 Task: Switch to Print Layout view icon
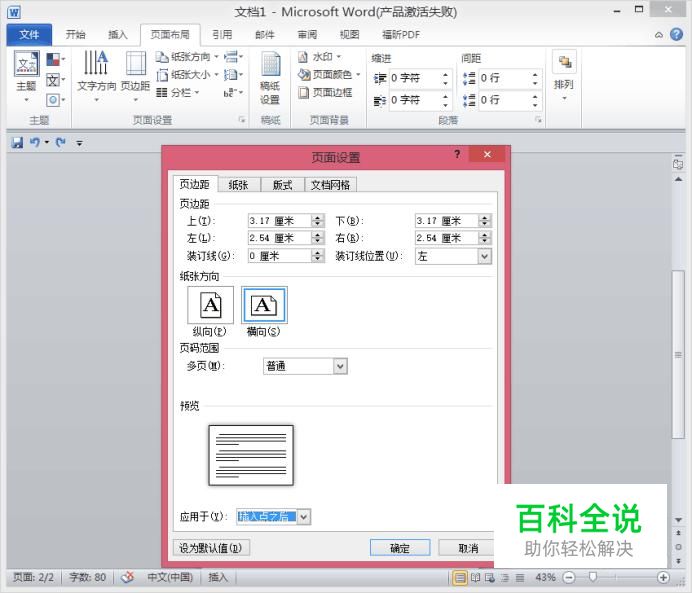pyautogui.click(x=459, y=577)
